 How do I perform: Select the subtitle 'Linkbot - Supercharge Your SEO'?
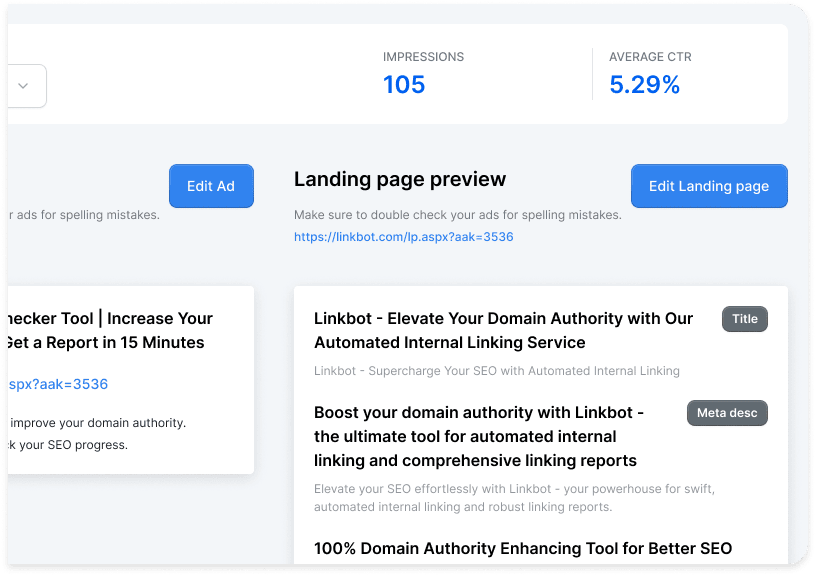pos(496,370)
